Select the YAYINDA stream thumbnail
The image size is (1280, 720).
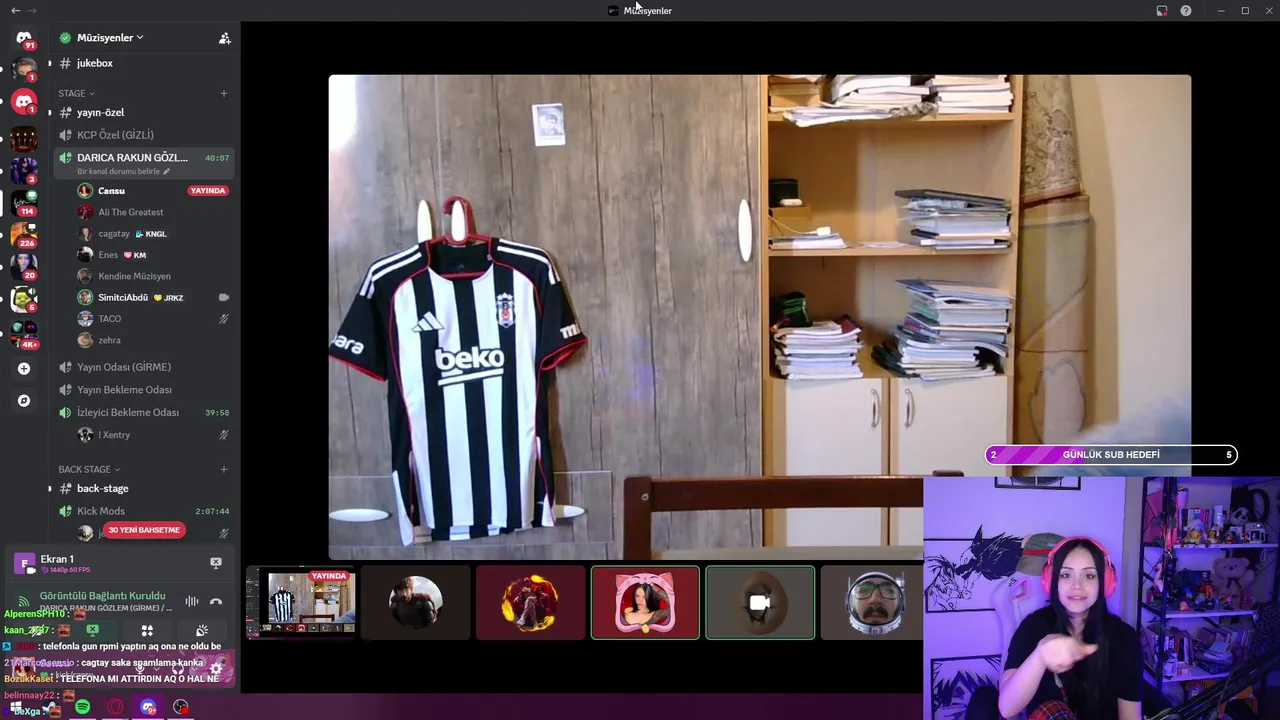[x=301, y=602]
